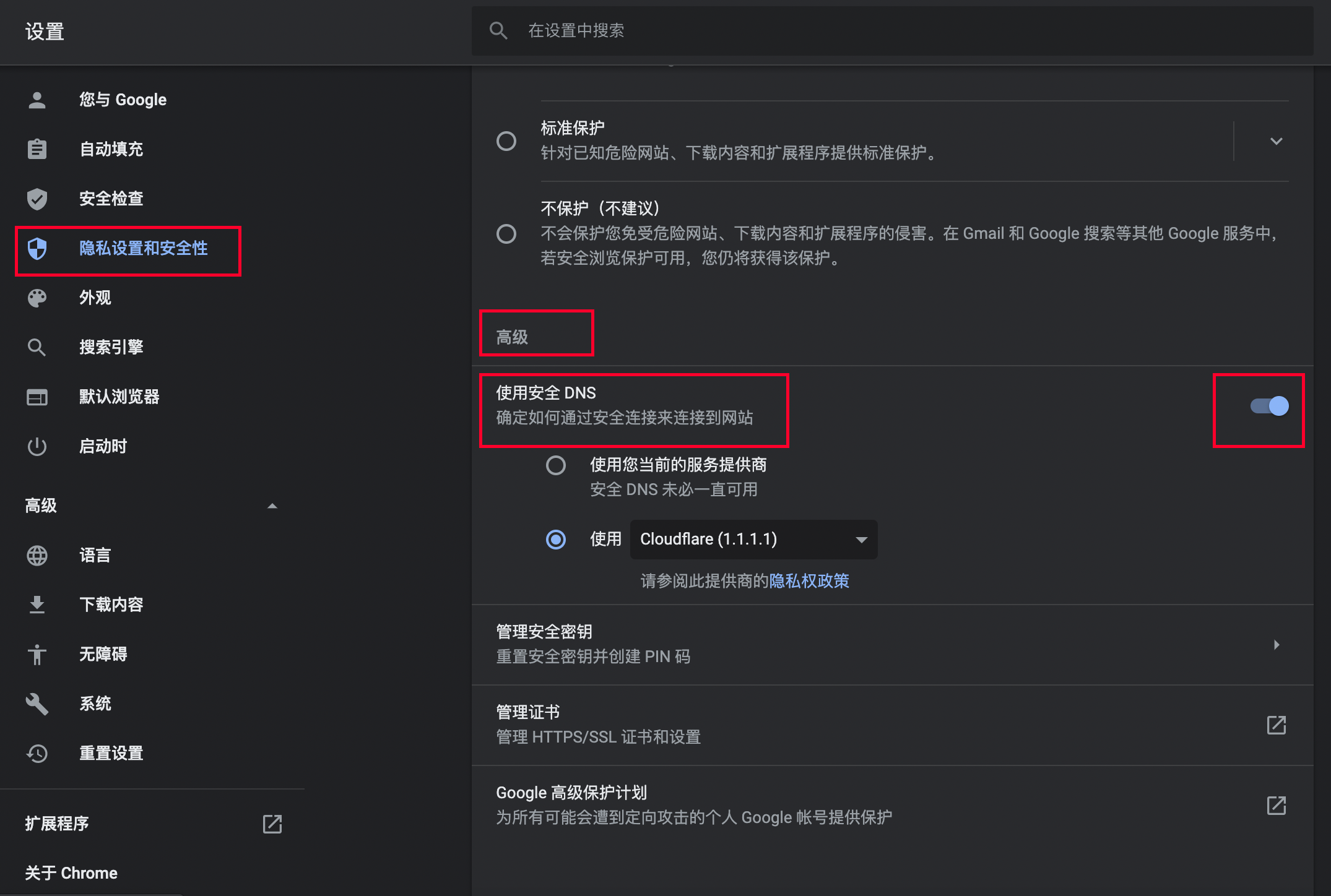Click the Google 高级保护计划 row
Screen dimensions: 1331x896
pyautogui.click(x=892, y=805)
